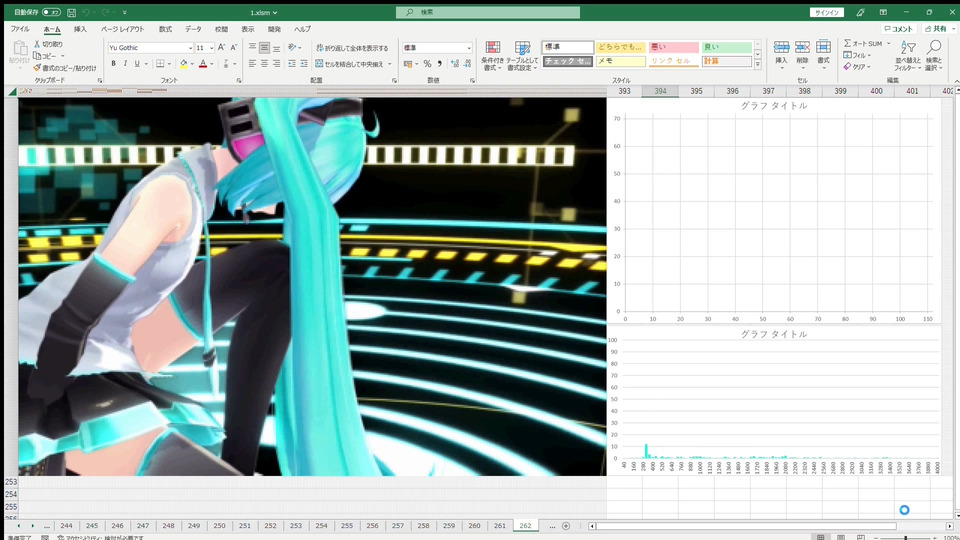Click the Increase Indent icon
Image resolution: width=960 pixels, height=540 pixels.
click(304, 64)
